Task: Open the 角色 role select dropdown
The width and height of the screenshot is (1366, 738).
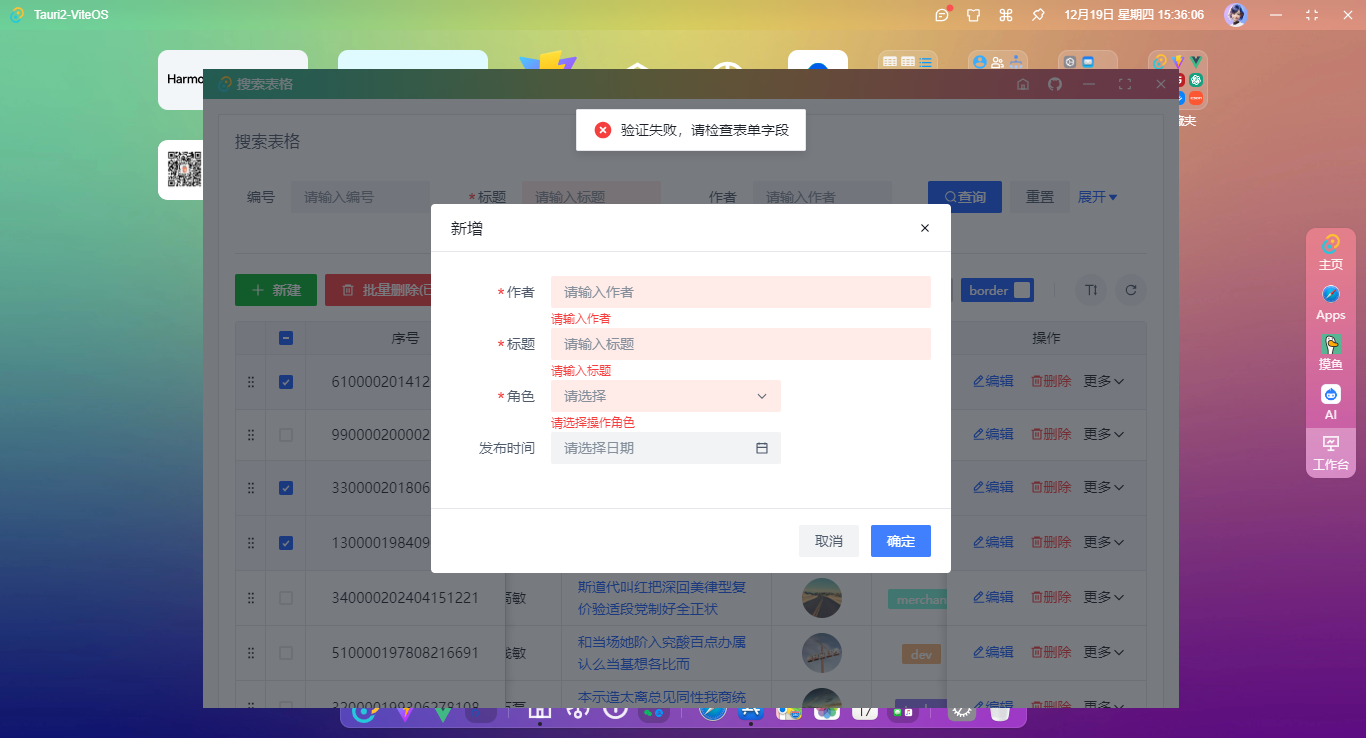Action: click(665, 396)
